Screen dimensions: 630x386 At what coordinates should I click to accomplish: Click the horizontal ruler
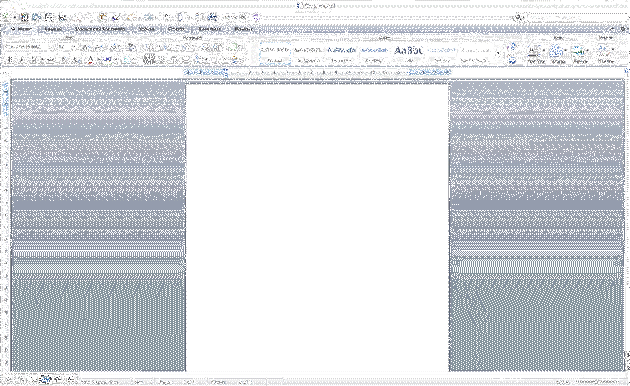tap(317, 72)
